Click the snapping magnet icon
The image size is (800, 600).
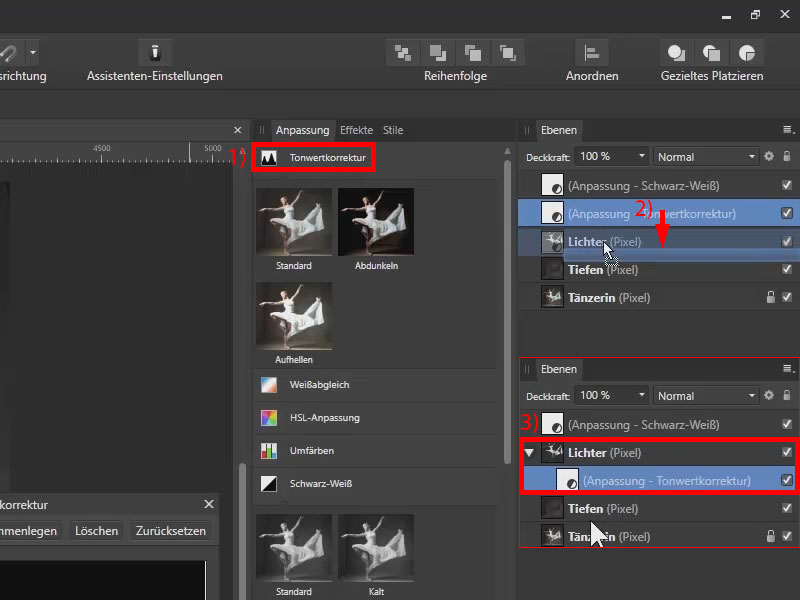(9, 53)
